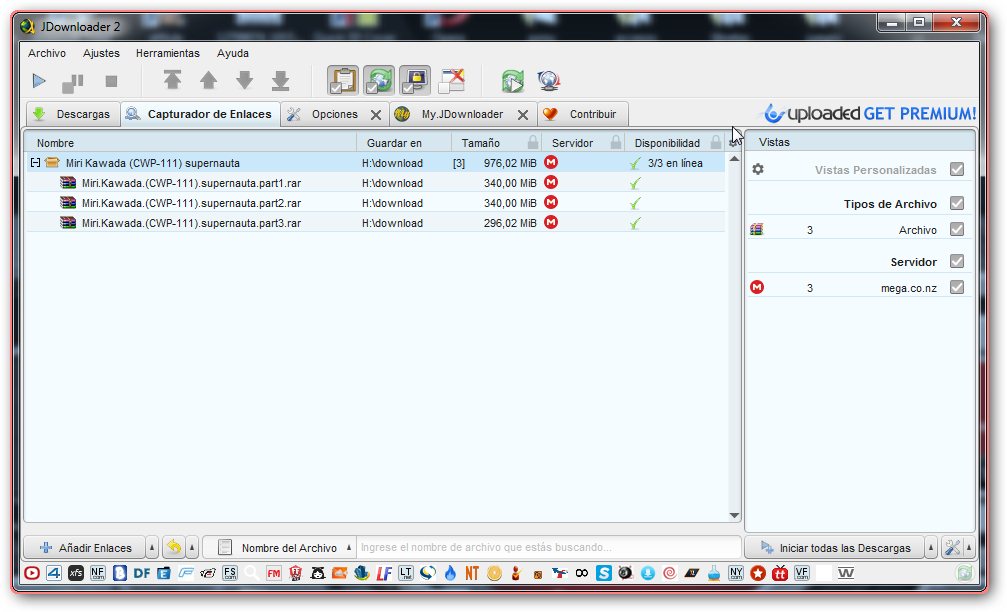Click the "3/3 en línea" availability cell
1007x612 pixels.
675,163
